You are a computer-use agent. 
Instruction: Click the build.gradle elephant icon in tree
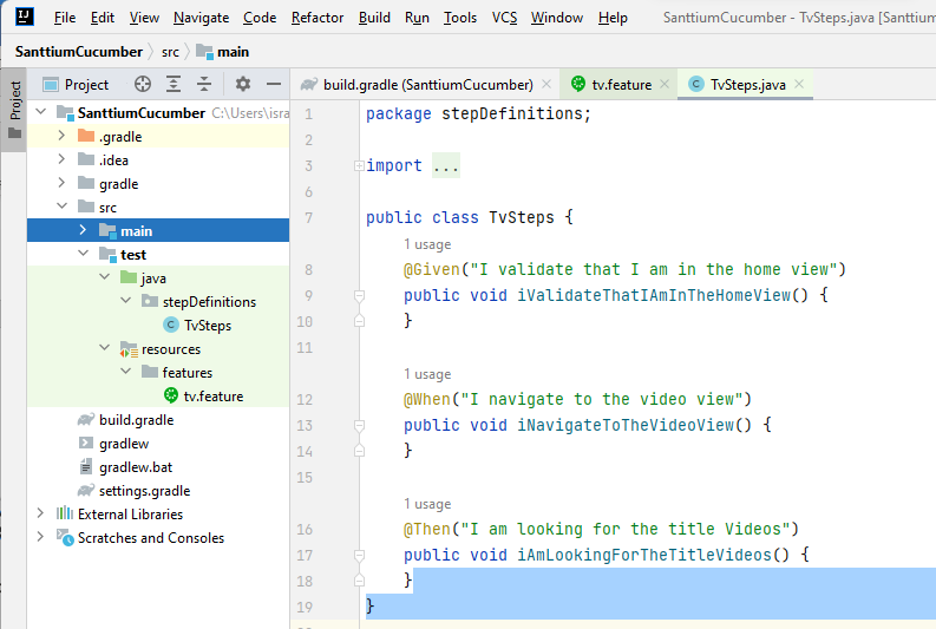pos(86,420)
